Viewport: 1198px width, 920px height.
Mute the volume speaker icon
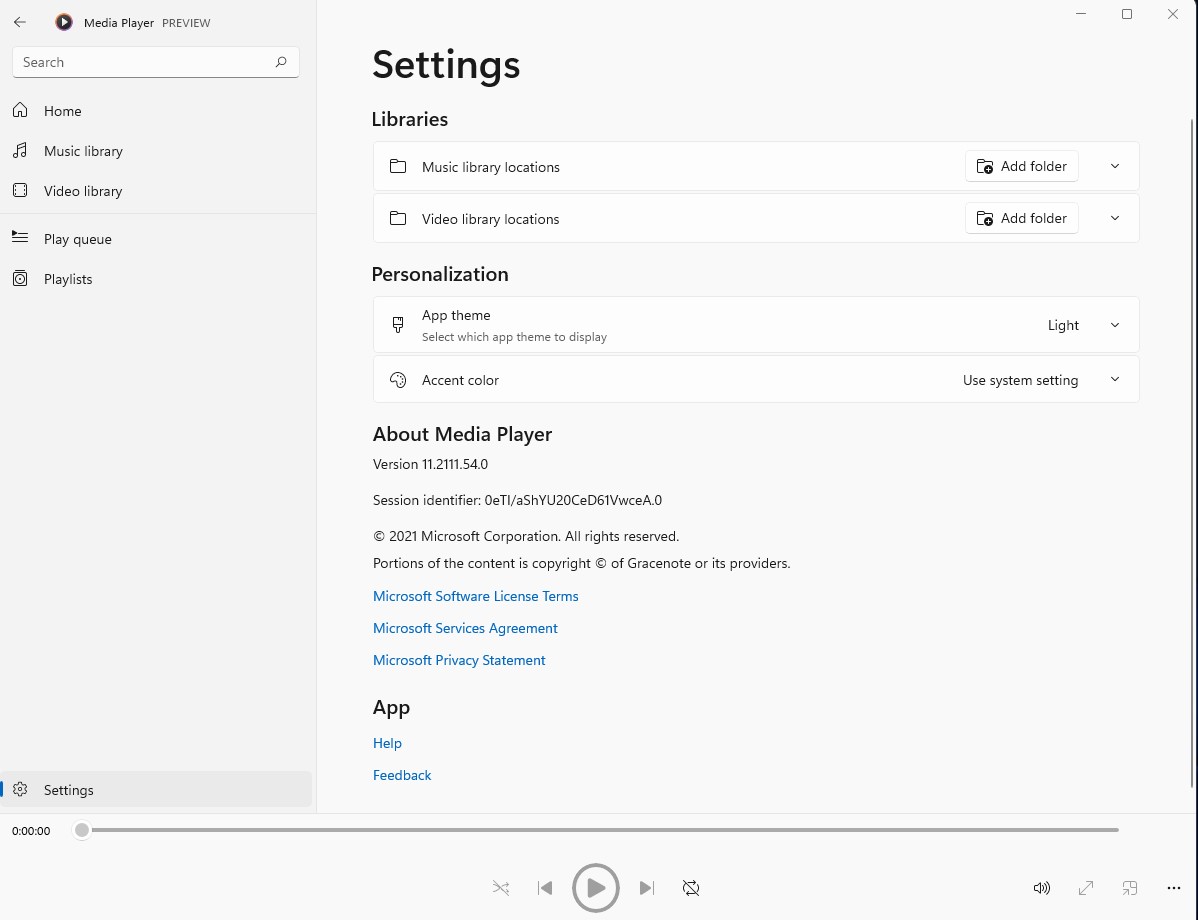tap(1041, 888)
